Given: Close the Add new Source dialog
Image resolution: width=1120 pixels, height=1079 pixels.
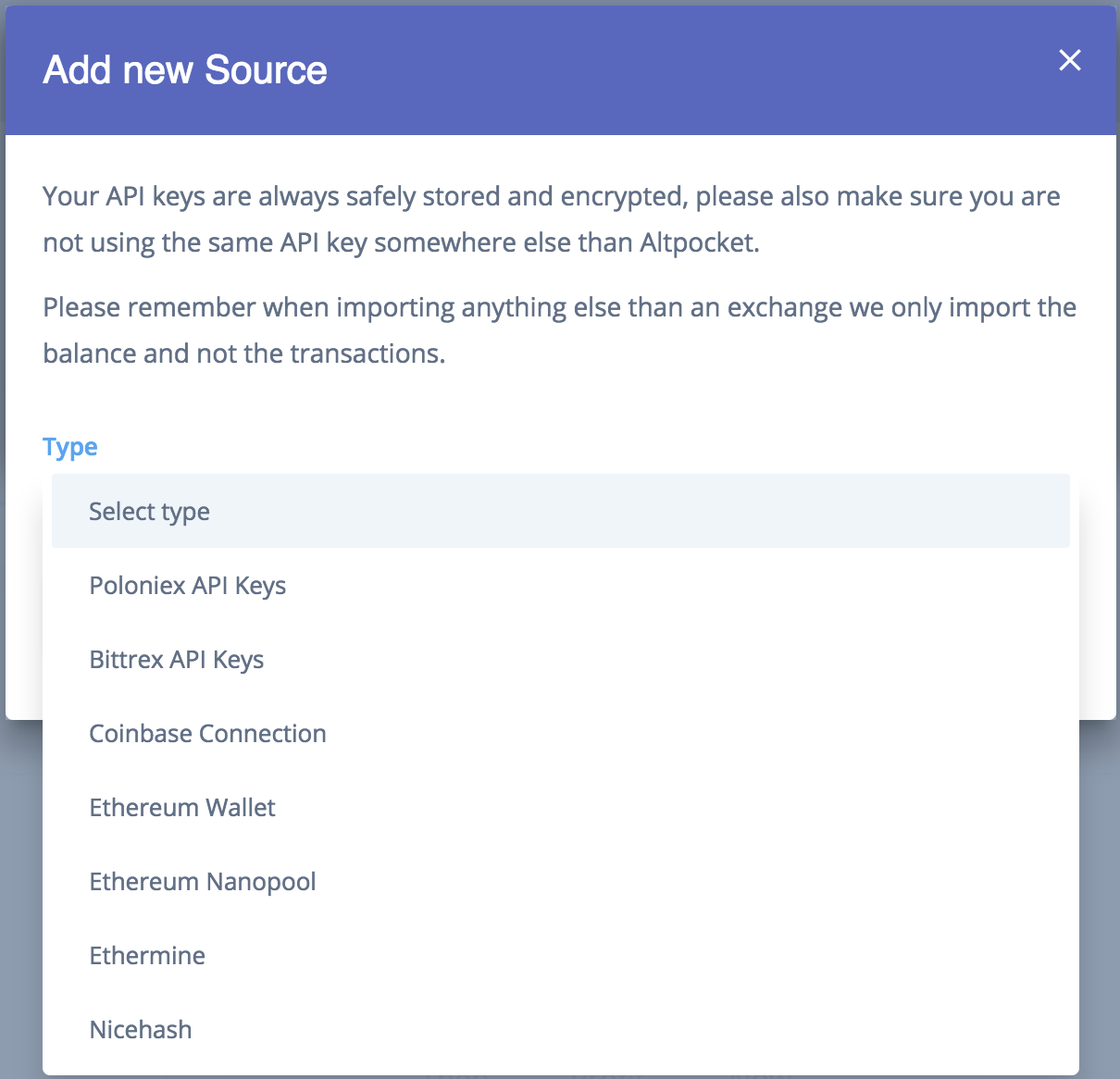Looking at the screenshot, I should point(1069,61).
